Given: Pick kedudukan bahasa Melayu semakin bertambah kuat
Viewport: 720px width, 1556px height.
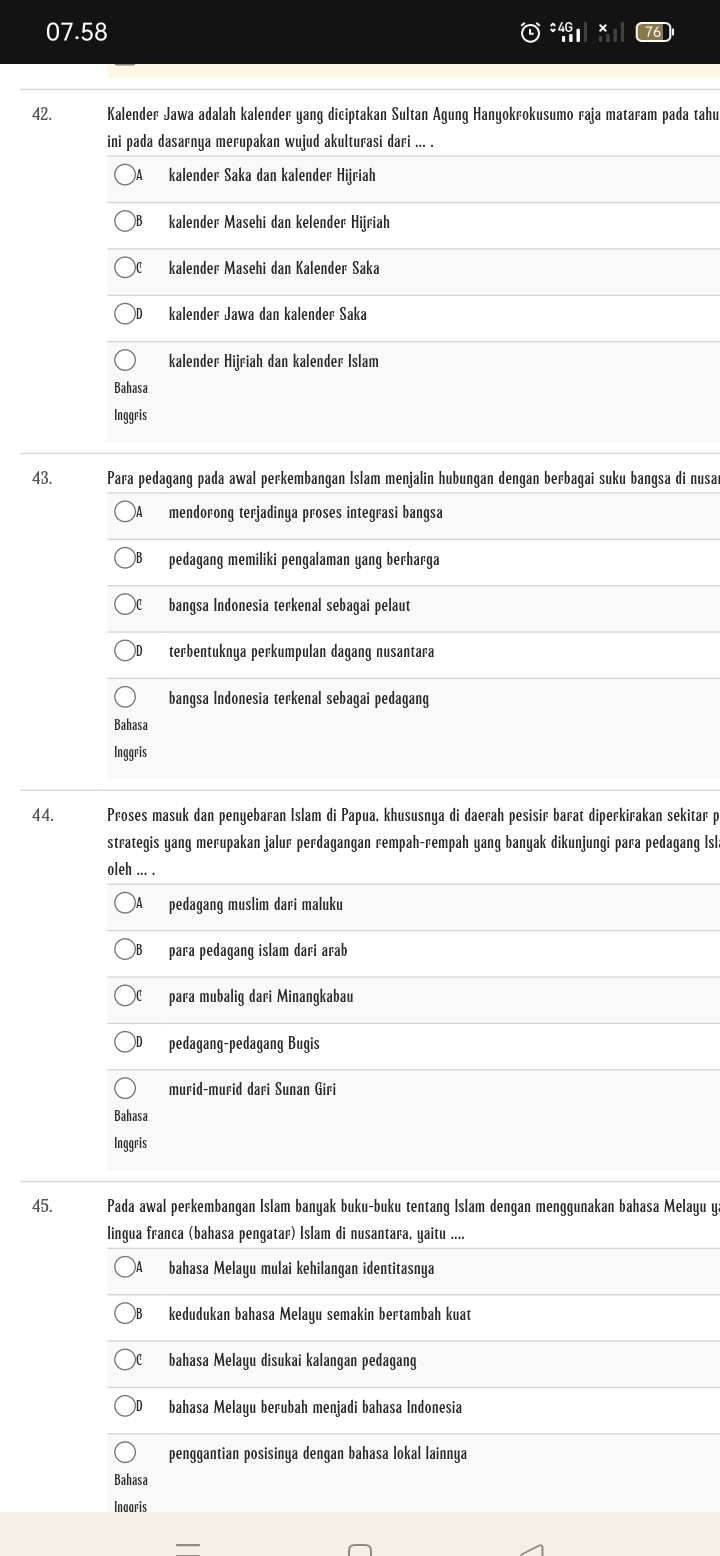Looking at the screenshot, I should tap(125, 1314).
